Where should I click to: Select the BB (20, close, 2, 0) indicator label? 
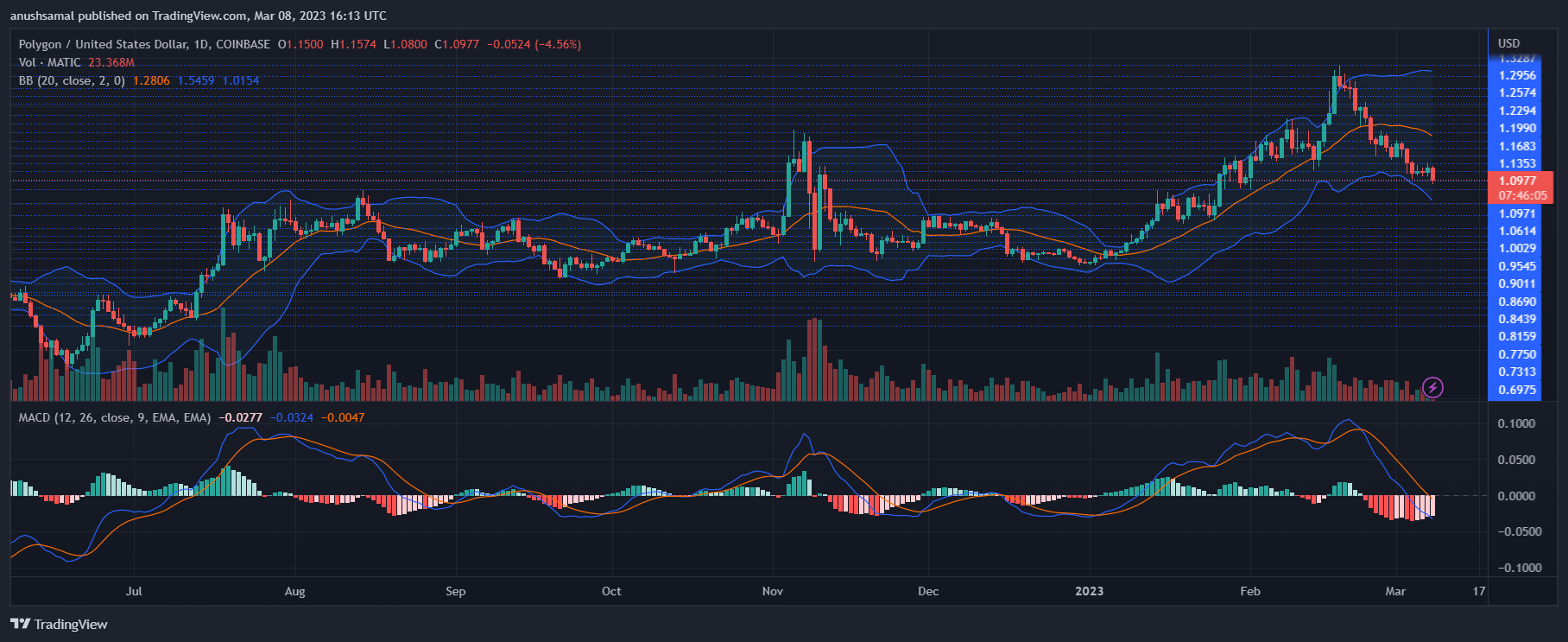[x=72, y=80]
